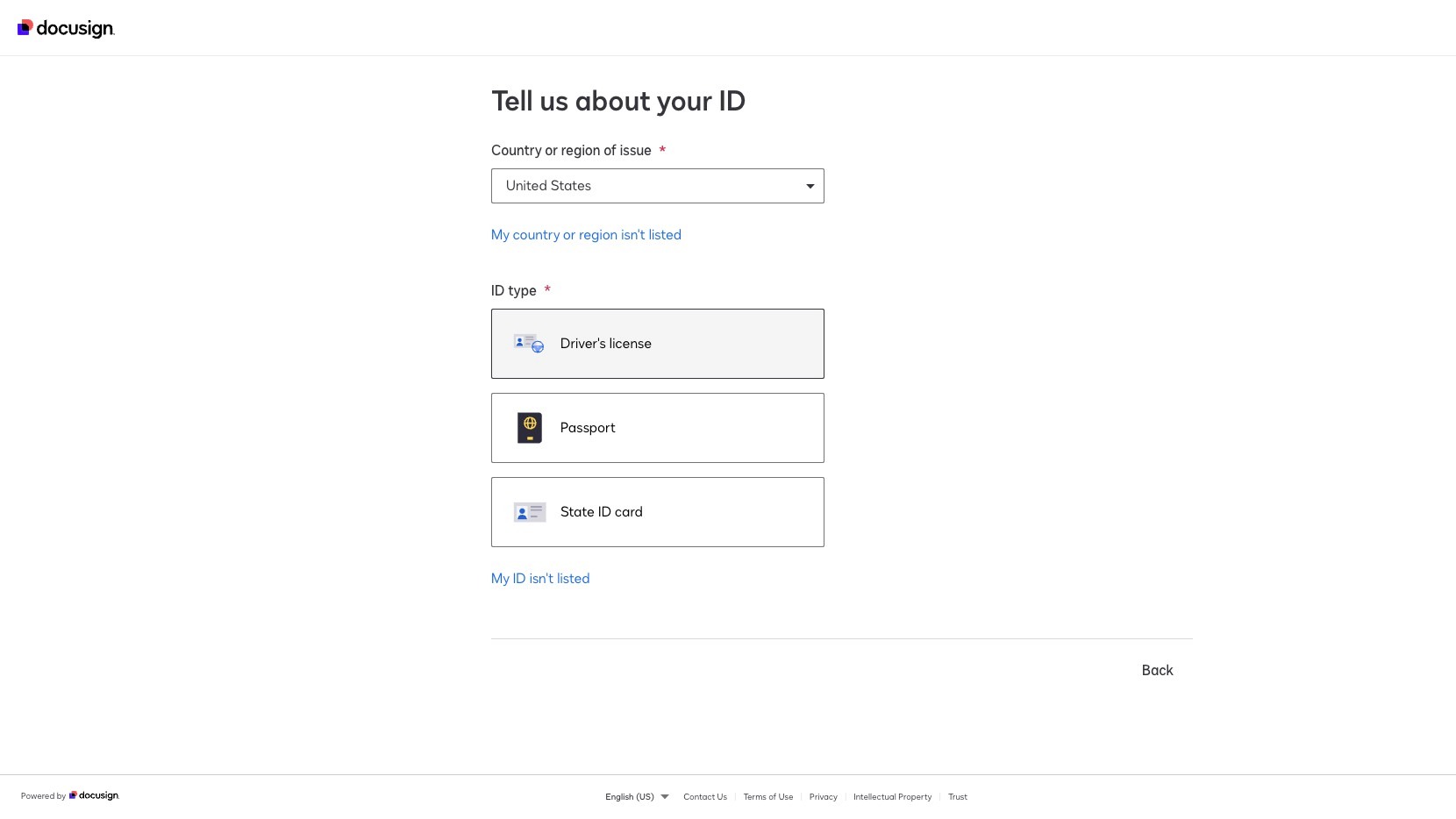Screen dimensions: 1456x819
Task: Click the country dropdown arrow
Action: click(810, 186)
